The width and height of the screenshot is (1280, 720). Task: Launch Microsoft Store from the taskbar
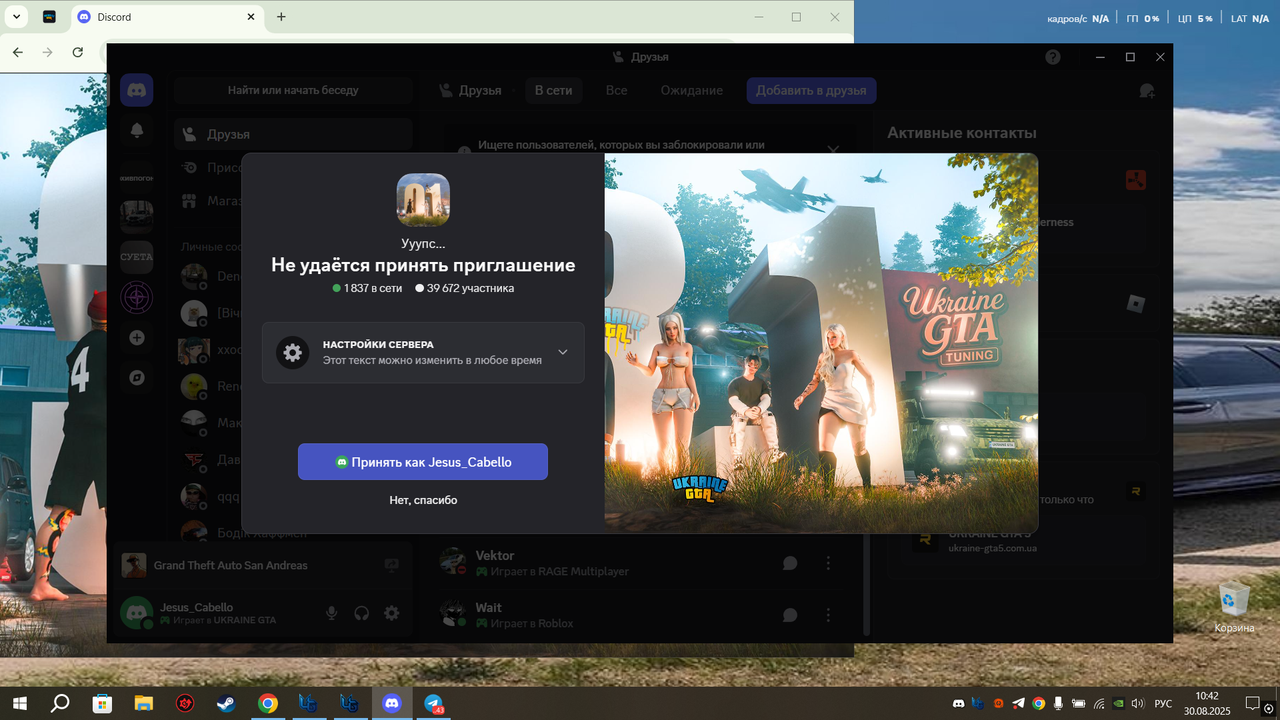(102, 703)
